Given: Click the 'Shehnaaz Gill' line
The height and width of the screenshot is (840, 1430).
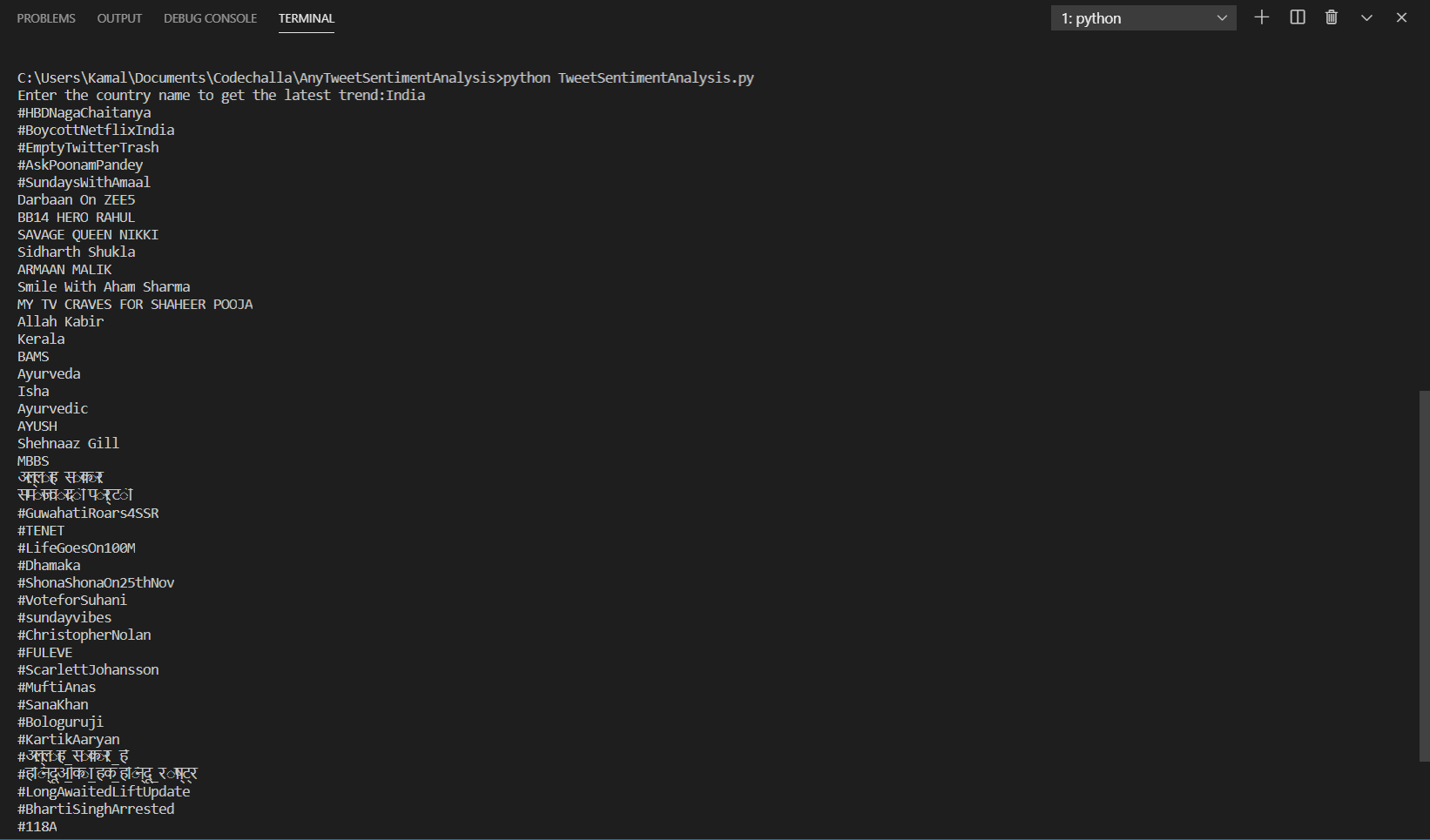Looking at the screenshot, I should pyautogui.click(x=69, y=443).
